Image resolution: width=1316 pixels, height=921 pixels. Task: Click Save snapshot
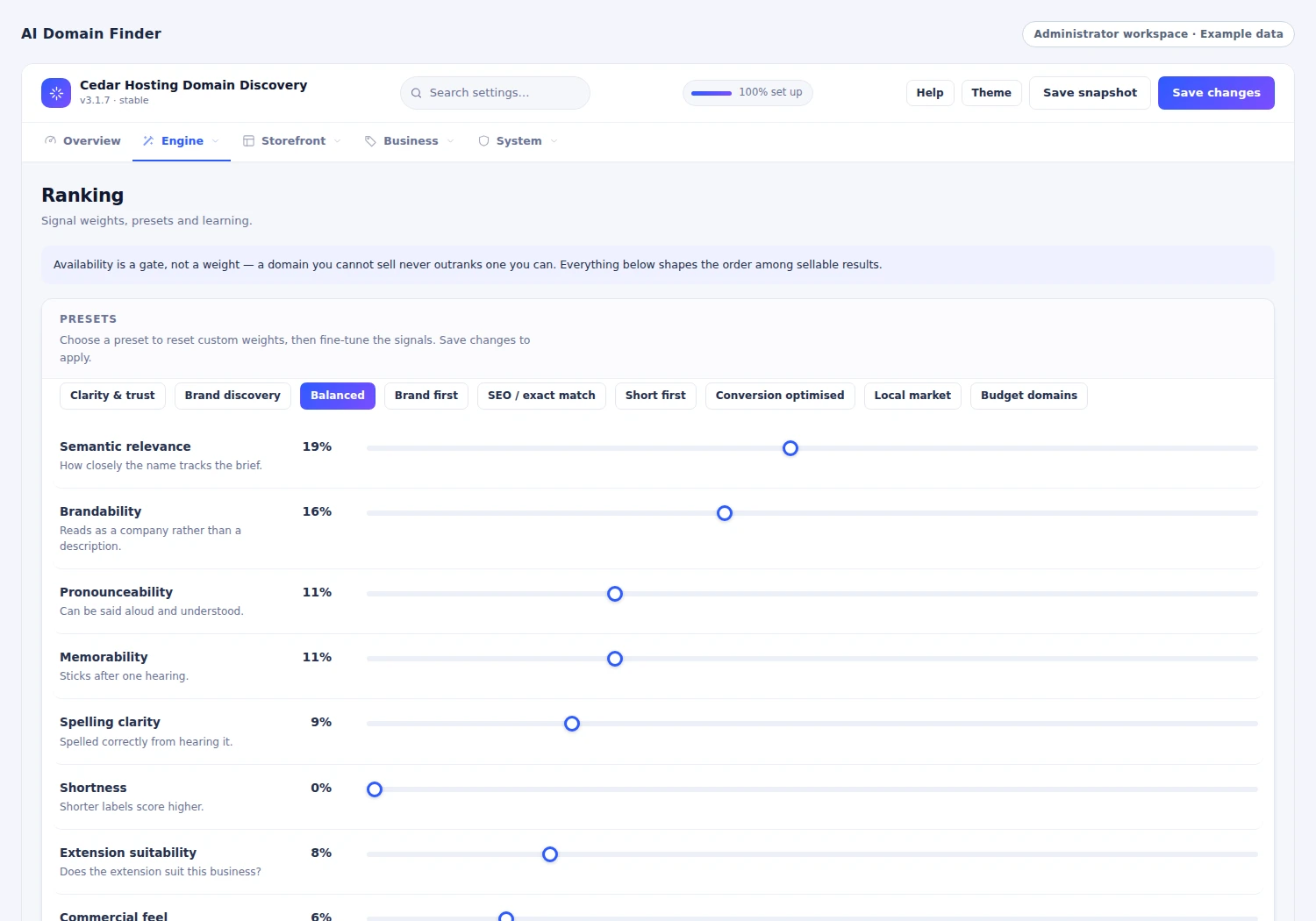point(1090,93)
